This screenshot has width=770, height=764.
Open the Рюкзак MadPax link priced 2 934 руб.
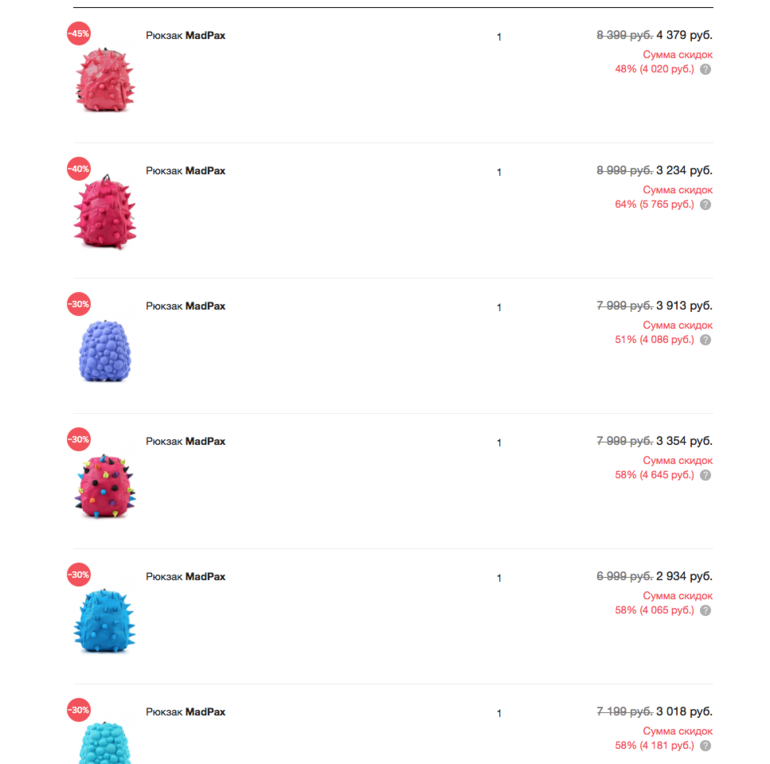click(186, 577)
